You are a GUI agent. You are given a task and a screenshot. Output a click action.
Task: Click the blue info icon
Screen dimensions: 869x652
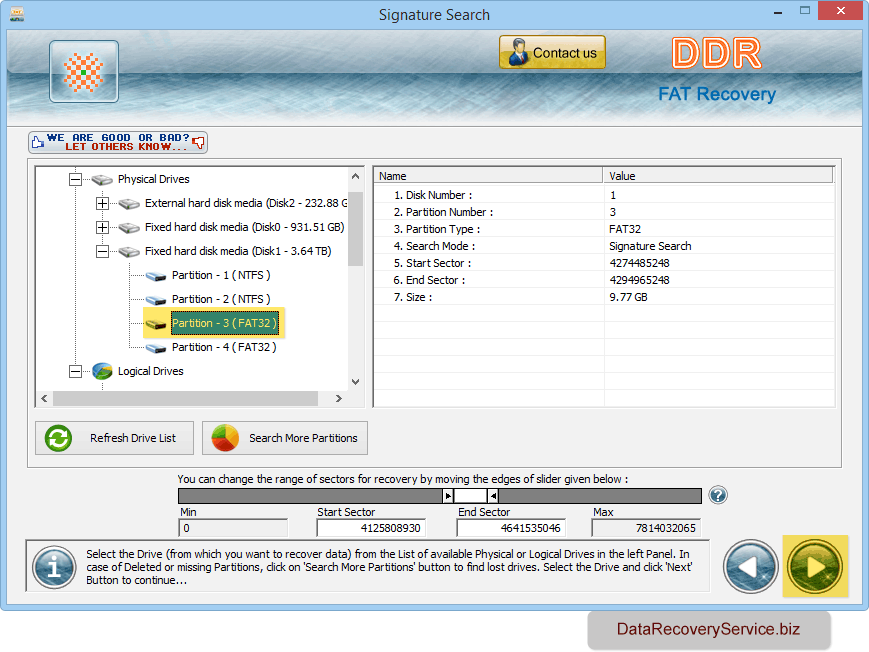click(x=54, y=567)
